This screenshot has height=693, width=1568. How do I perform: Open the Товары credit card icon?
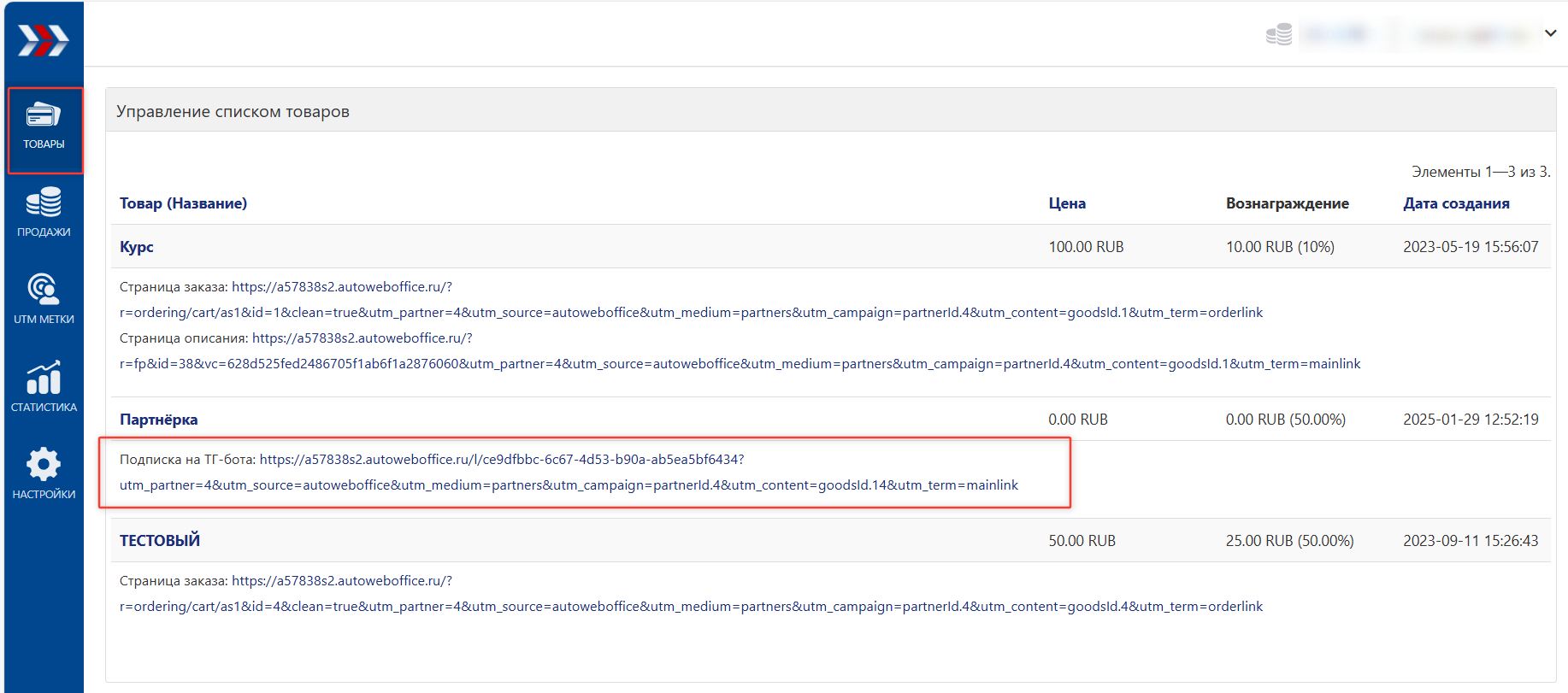pyautogui.click(x=44, y=115)
